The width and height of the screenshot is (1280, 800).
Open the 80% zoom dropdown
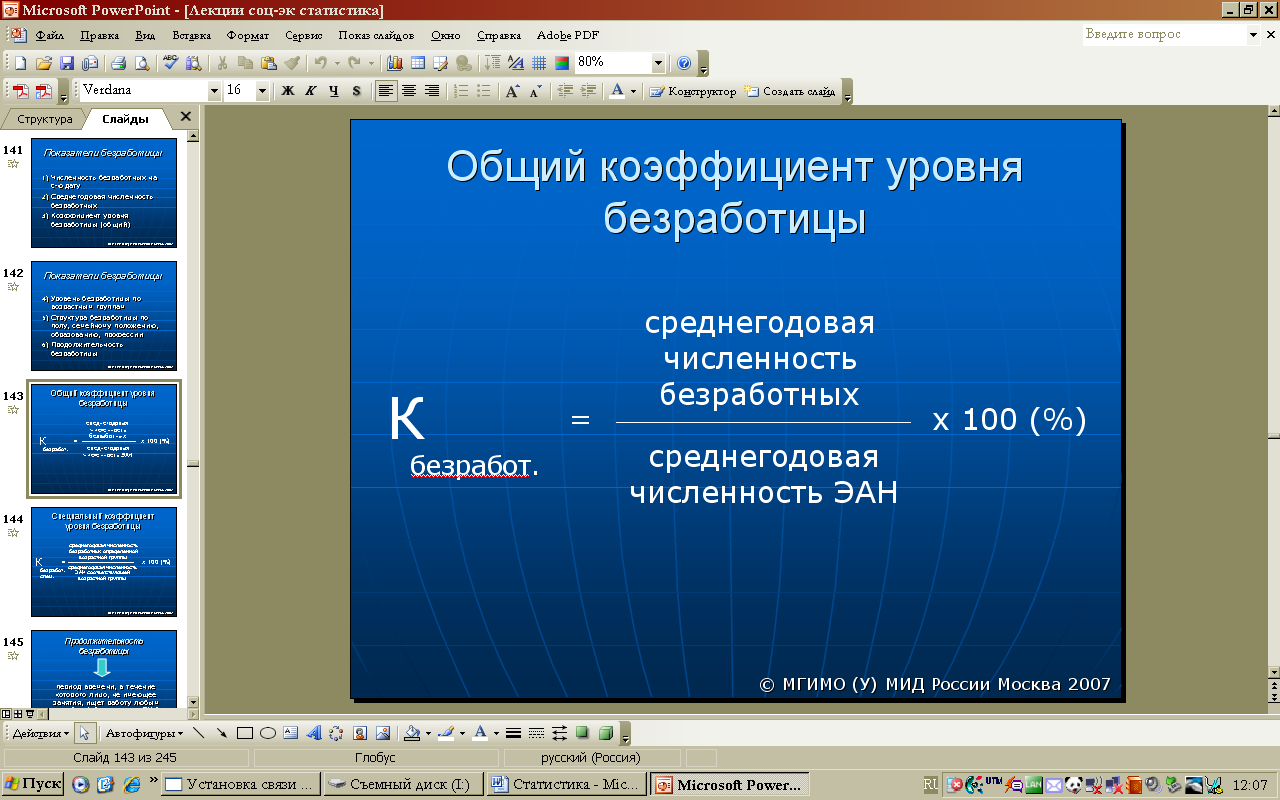pos(658,62)
